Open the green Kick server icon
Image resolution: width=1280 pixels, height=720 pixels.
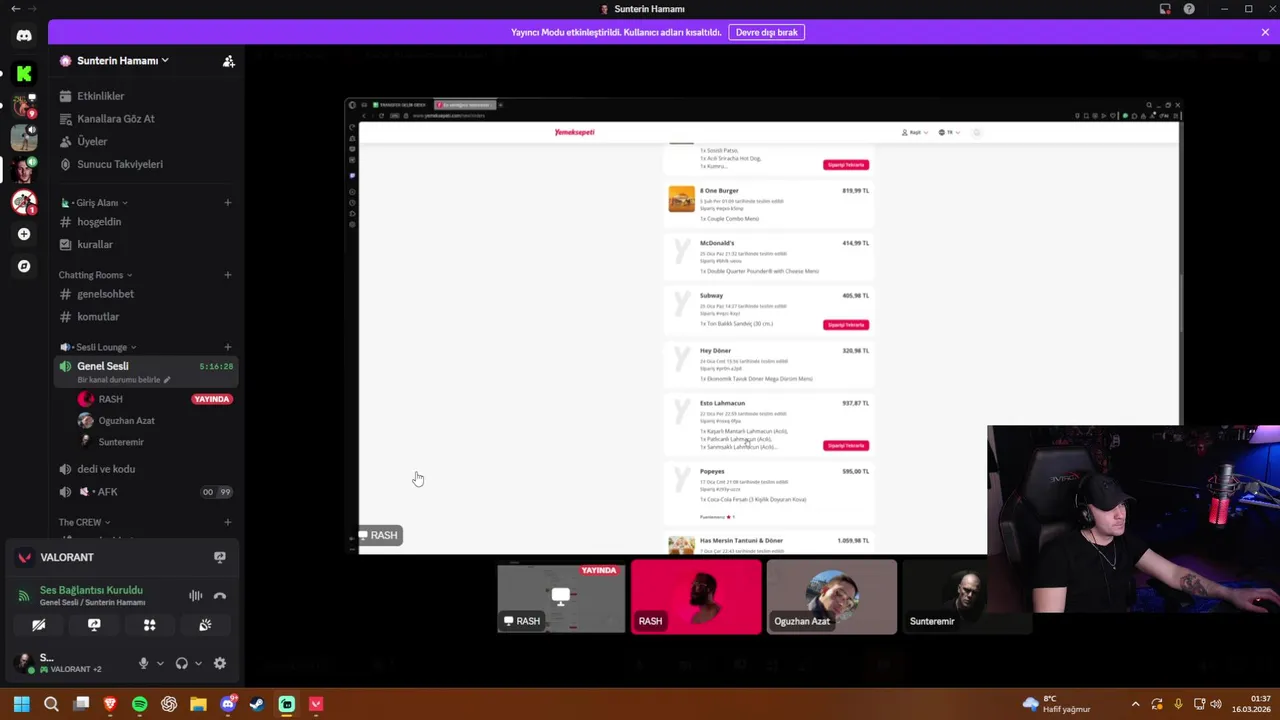pyautogui.click(x=24, y=73)
